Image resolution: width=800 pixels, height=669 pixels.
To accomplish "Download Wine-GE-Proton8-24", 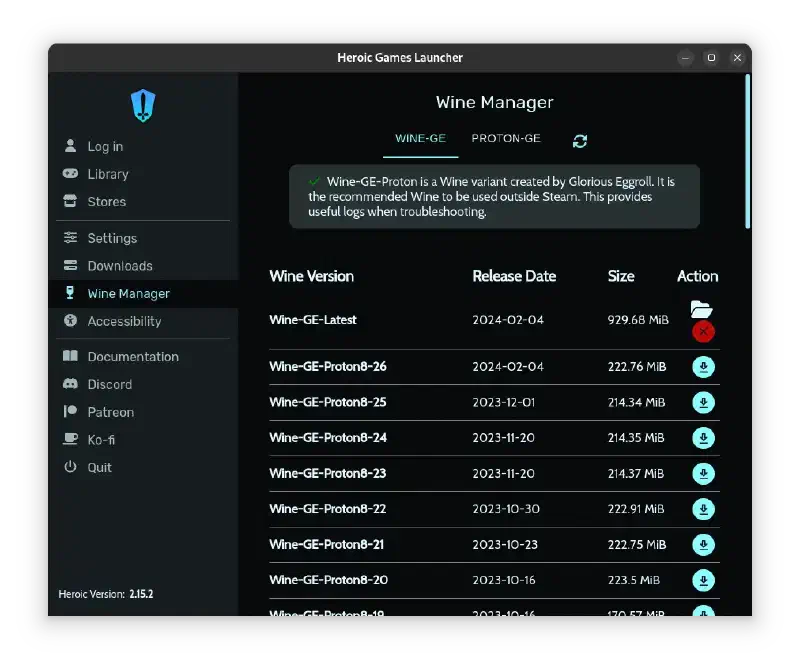I will click(703, 438).
